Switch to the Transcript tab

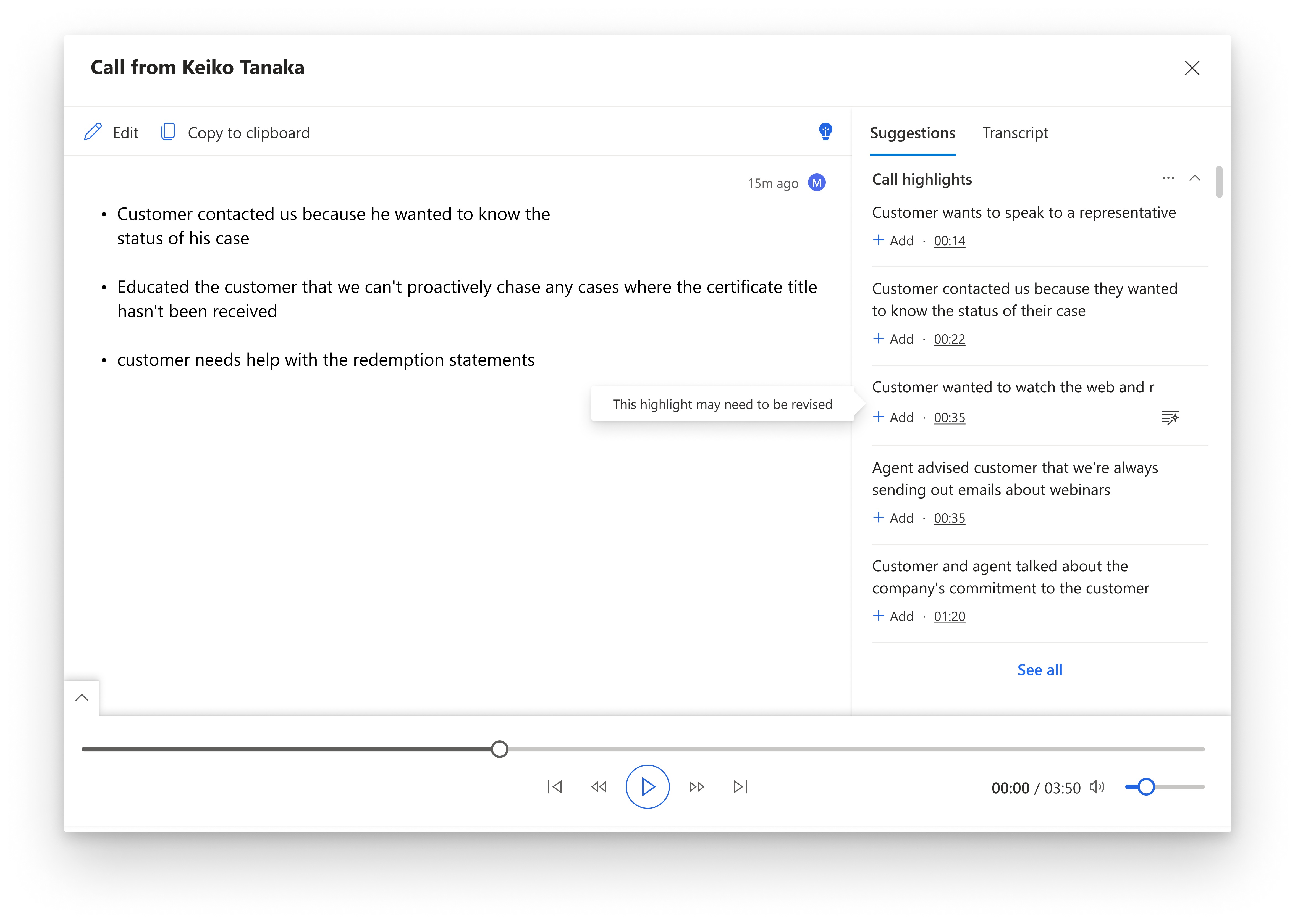pos(1015,133)
